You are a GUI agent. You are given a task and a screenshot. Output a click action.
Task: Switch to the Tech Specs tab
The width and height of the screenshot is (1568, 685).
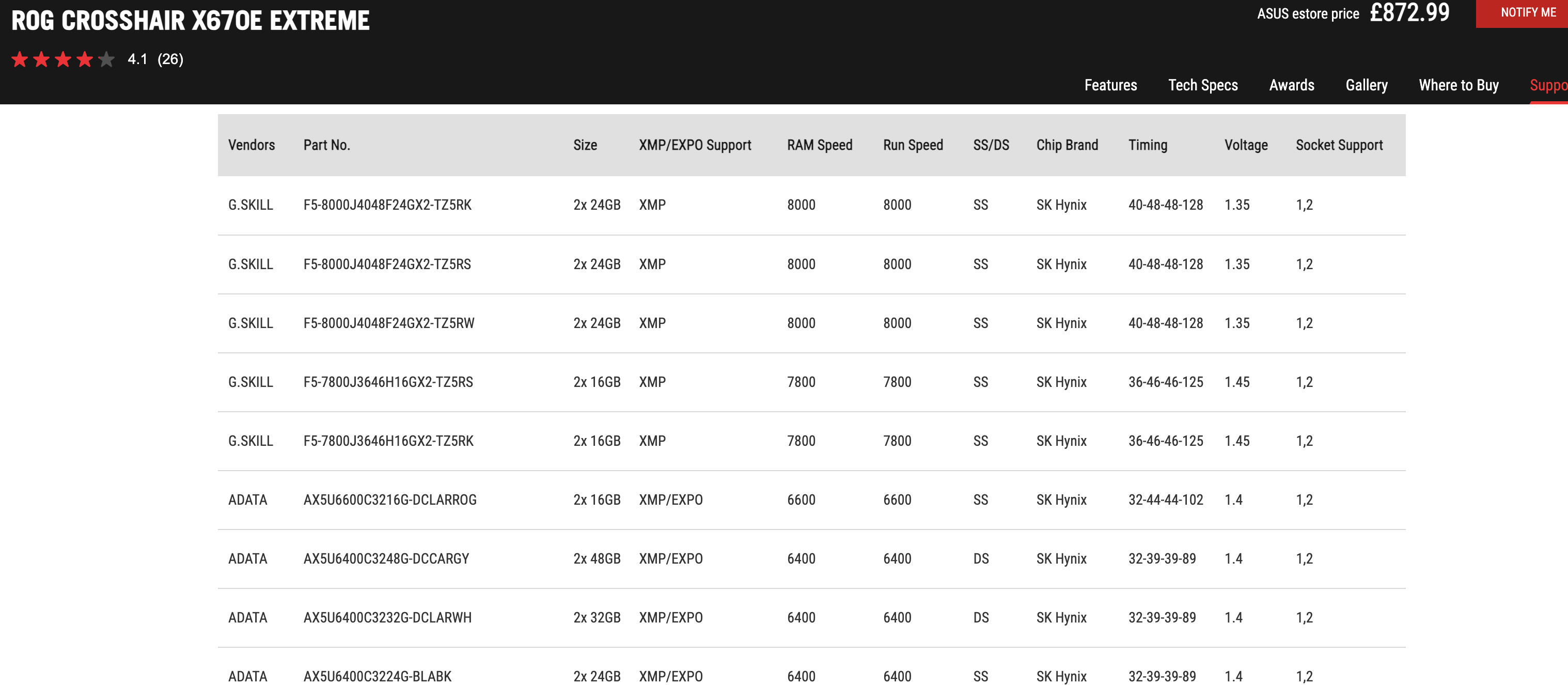click(x=1203, y=85)
